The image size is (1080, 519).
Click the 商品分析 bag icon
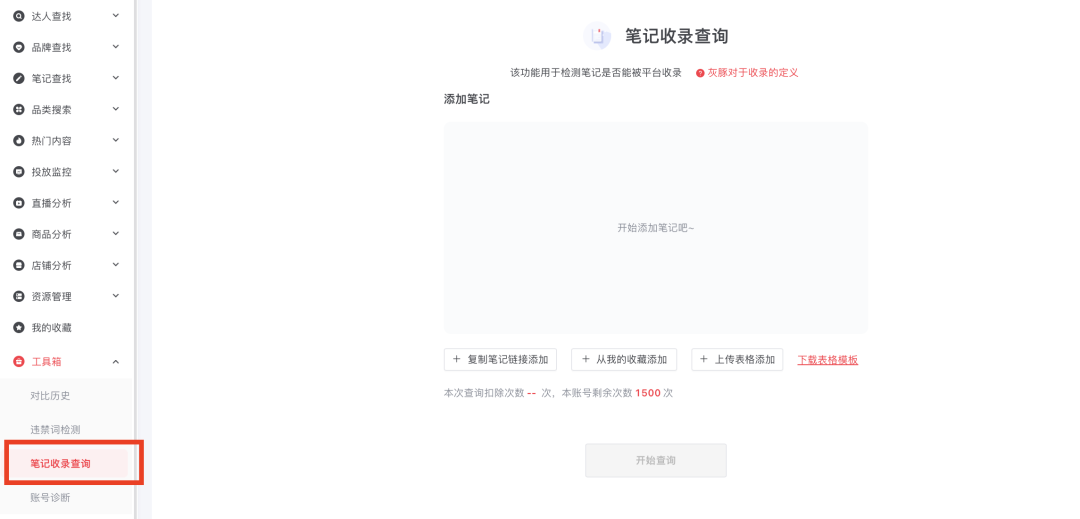tap(19, 234)
